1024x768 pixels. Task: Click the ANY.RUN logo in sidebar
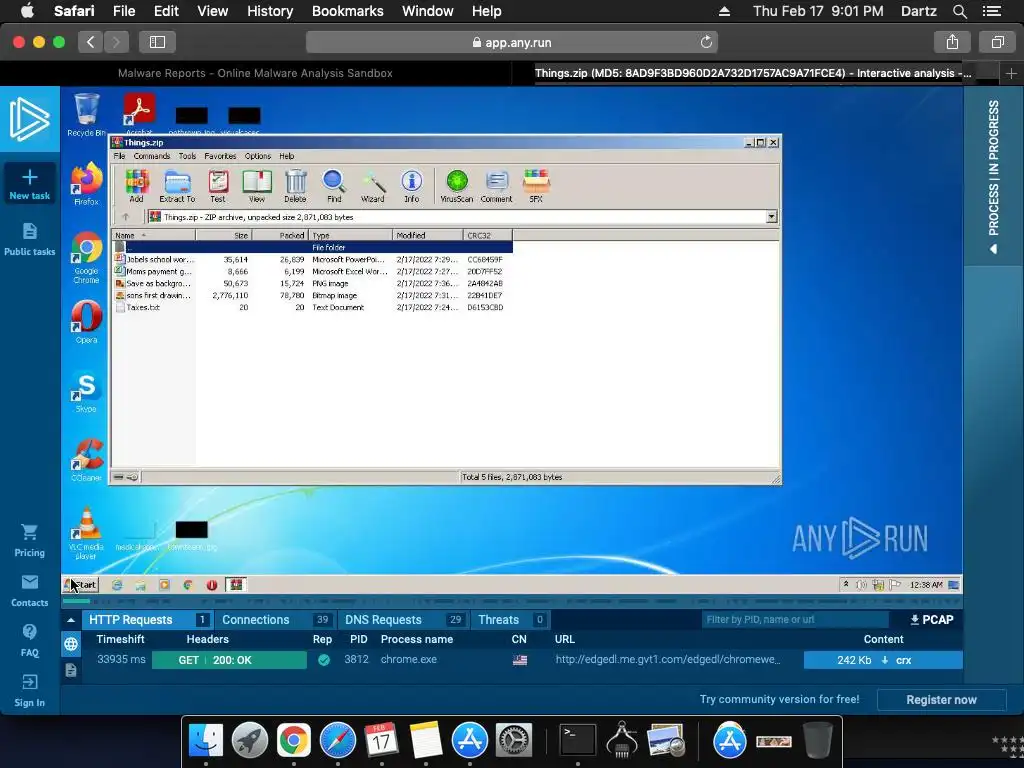point(29,119)
